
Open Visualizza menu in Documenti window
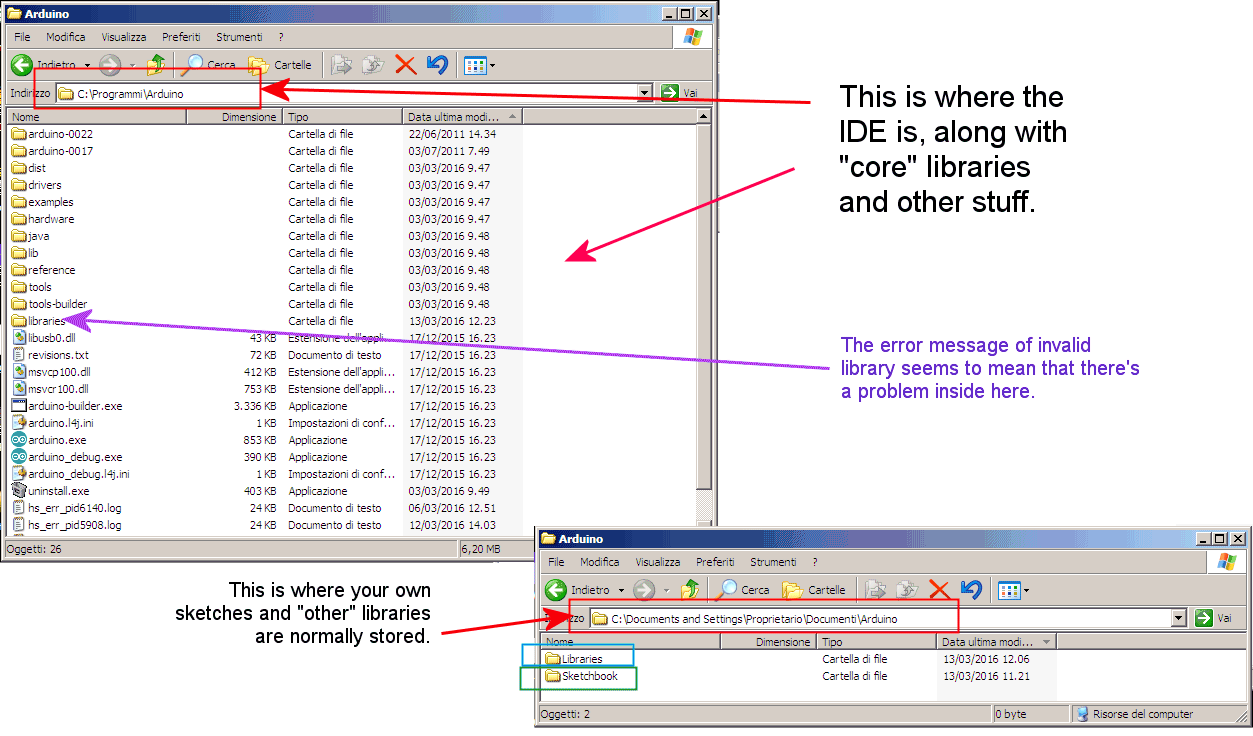(658, 562)
